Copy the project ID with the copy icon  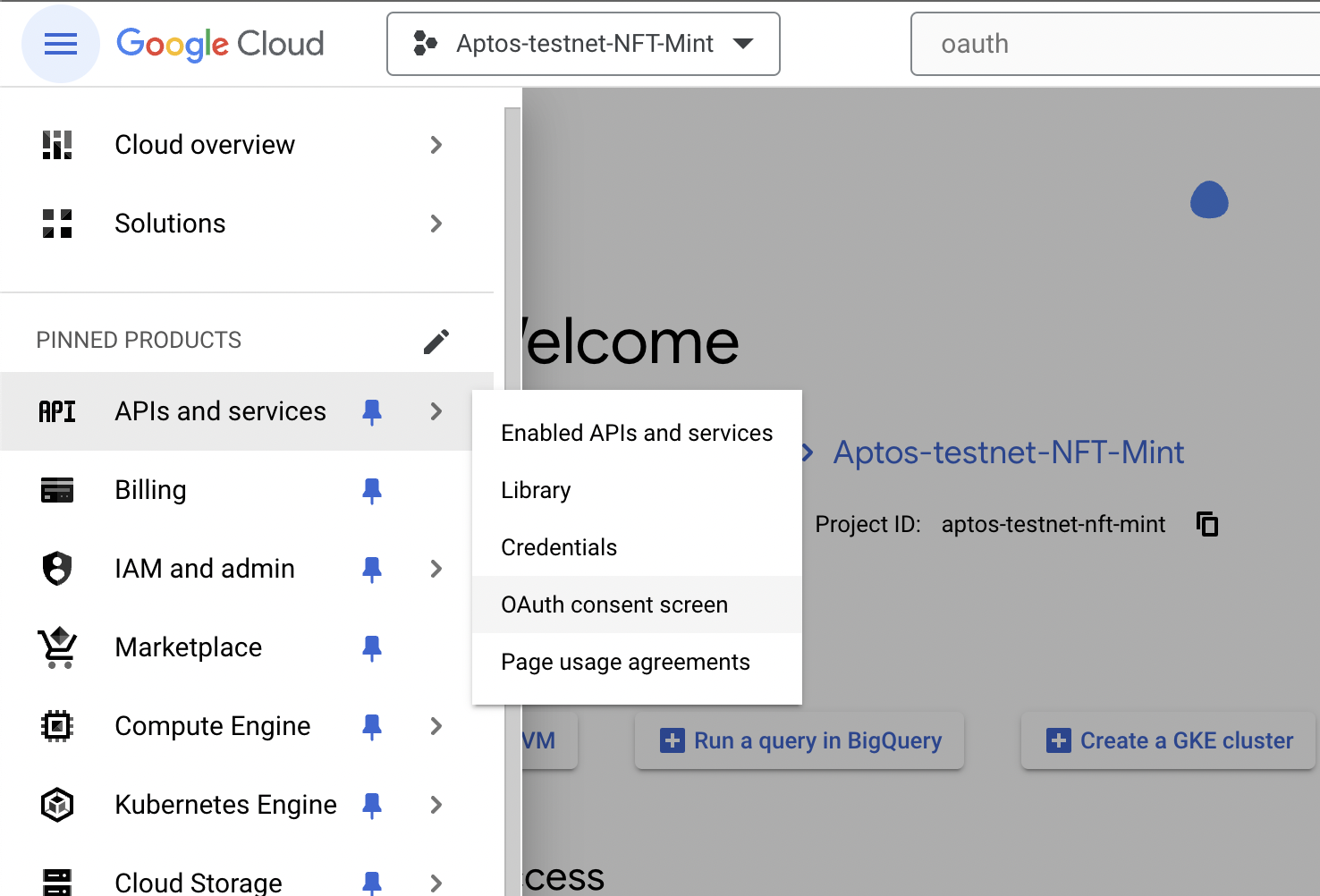[x=1207, y=524]
